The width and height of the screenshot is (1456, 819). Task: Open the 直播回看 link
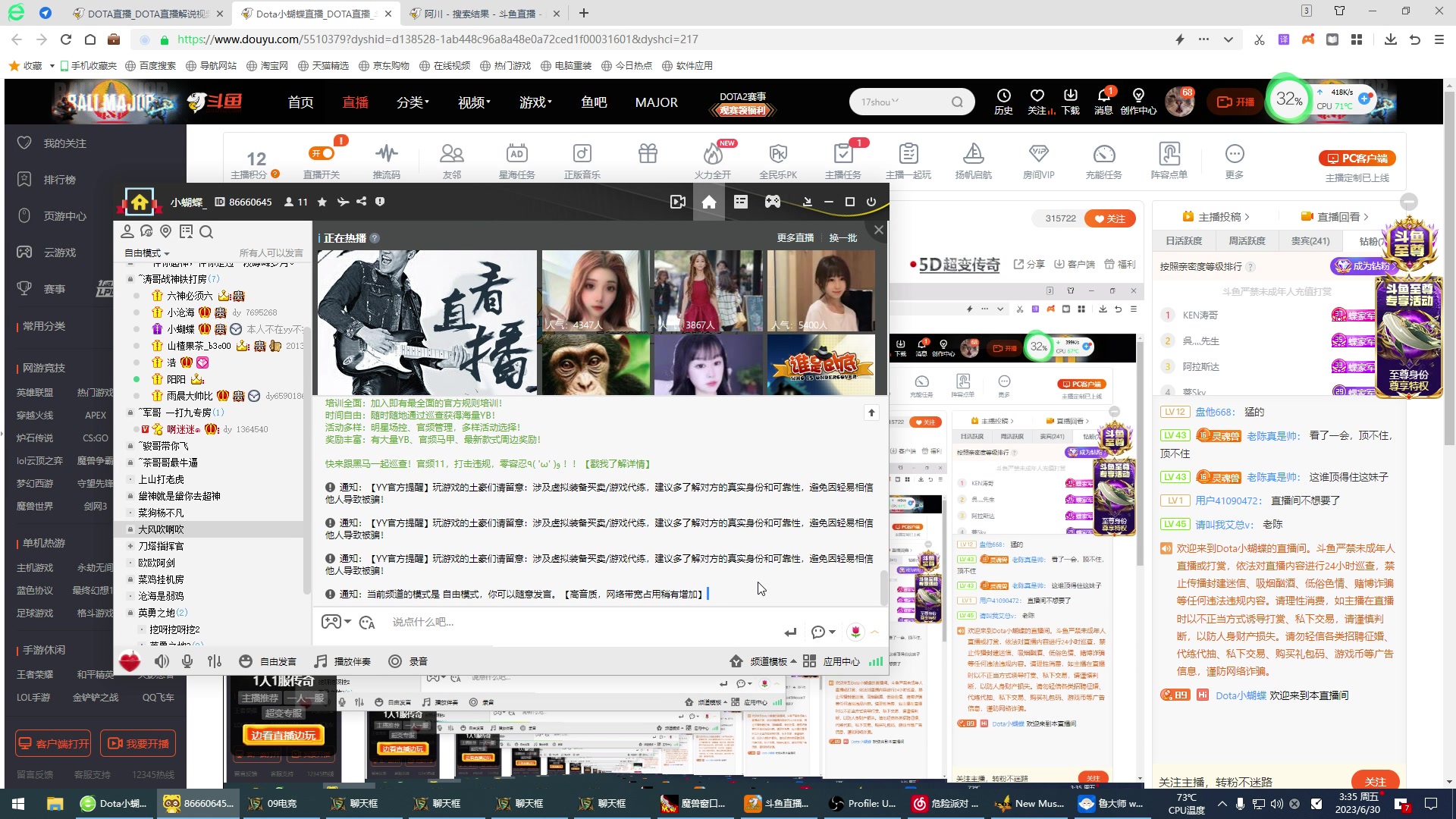(x=1335, y=216)
